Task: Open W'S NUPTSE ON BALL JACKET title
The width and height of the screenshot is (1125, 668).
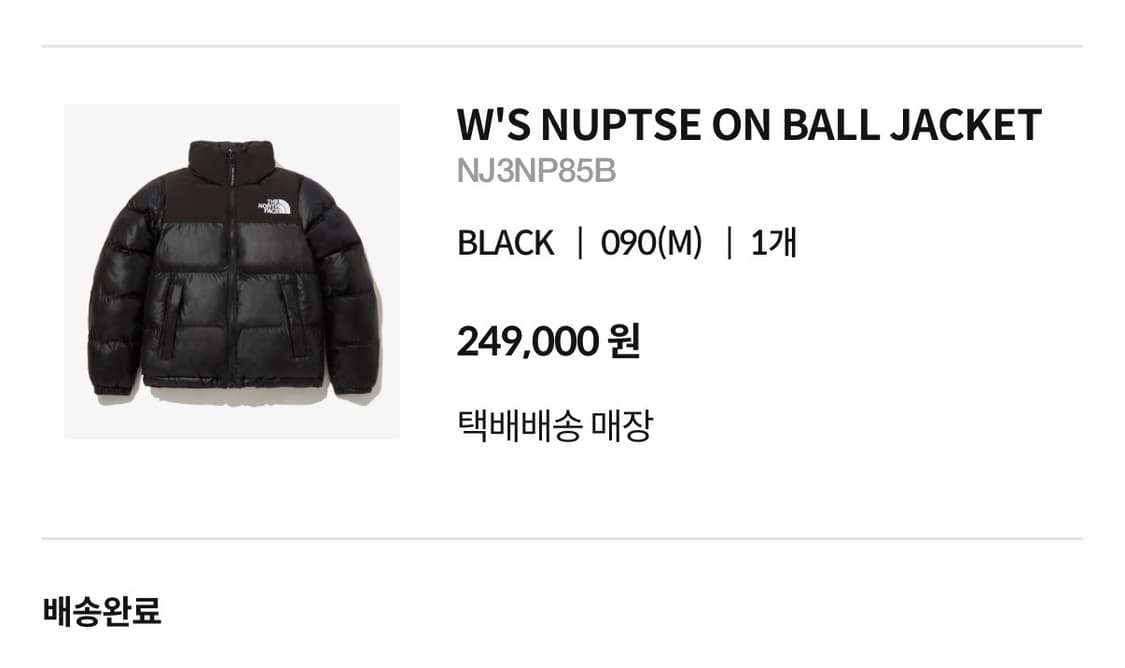Action: point(749,125)
